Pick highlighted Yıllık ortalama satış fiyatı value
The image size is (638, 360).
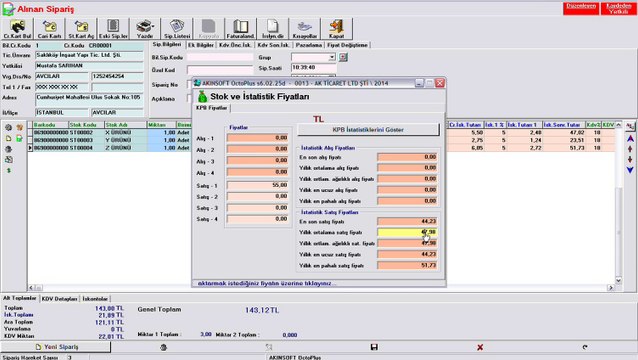pyautogui.click(x=407, y=232)
